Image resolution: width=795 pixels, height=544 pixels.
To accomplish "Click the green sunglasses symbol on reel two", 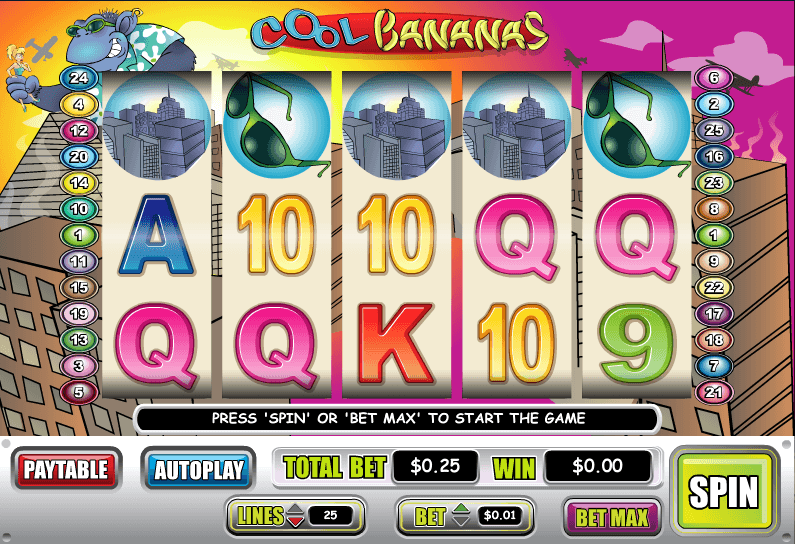I will coord(277,125).
